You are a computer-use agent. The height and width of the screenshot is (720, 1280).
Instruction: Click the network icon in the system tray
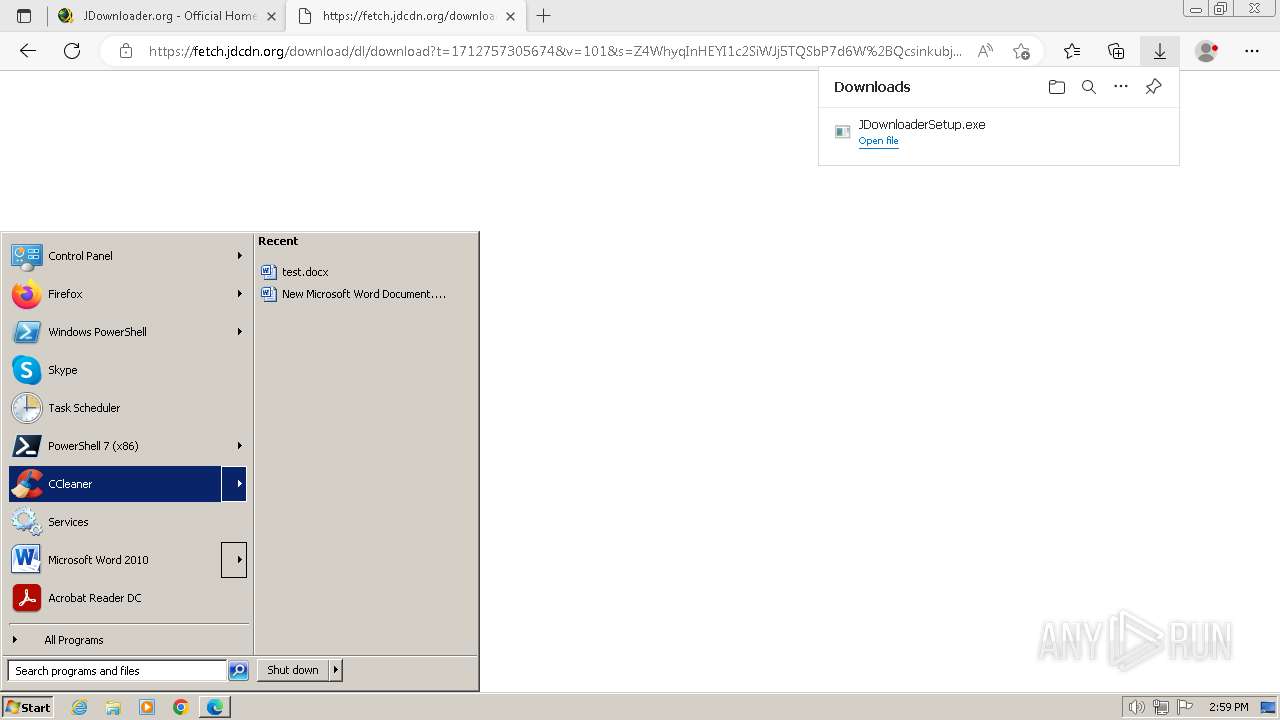(x=1160, y=707)
